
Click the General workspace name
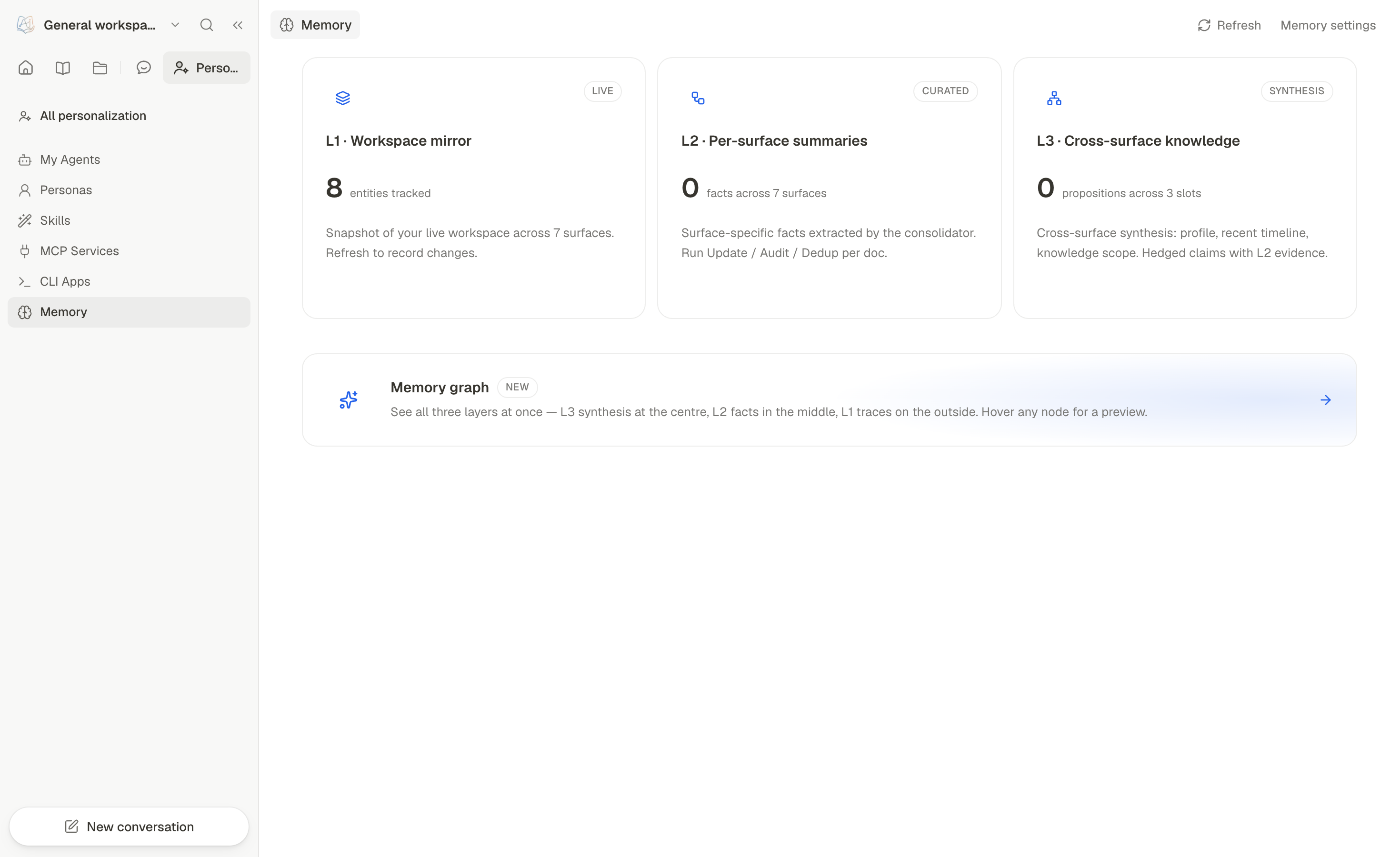(100, 25)
